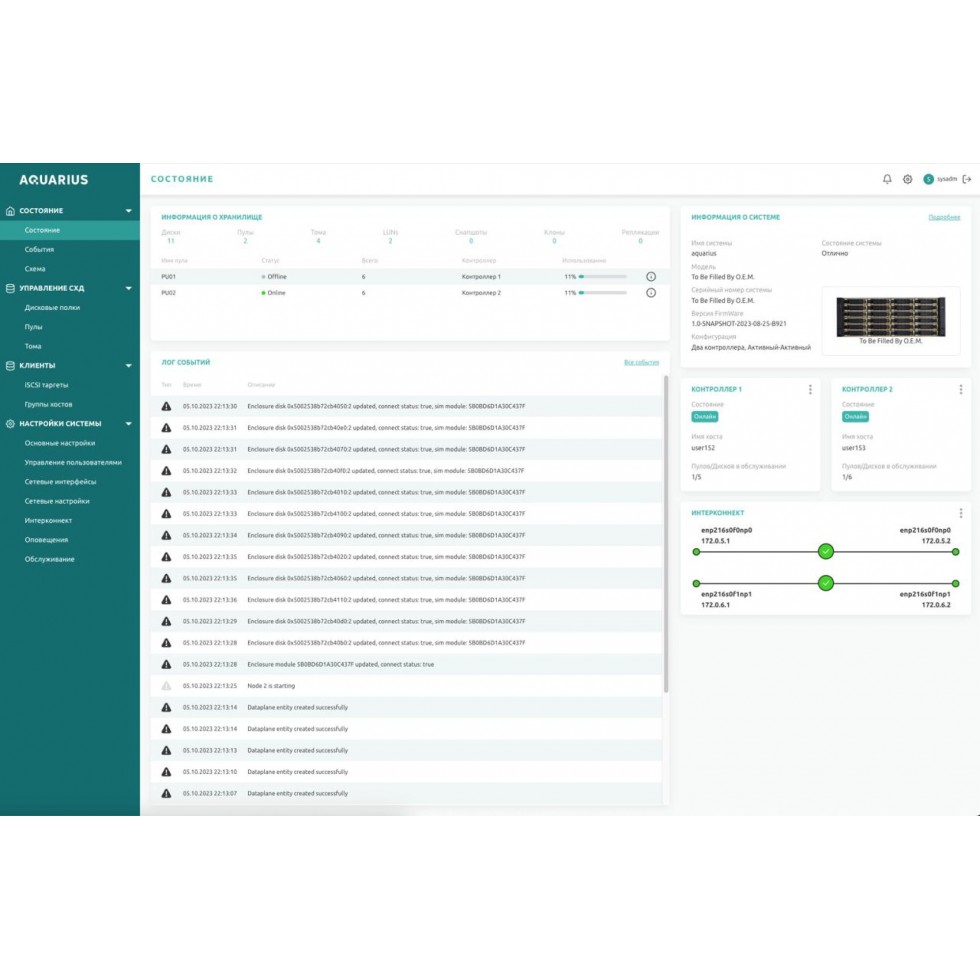Open iSCSI таргеты in the sidebar

(x=46, y=385)
